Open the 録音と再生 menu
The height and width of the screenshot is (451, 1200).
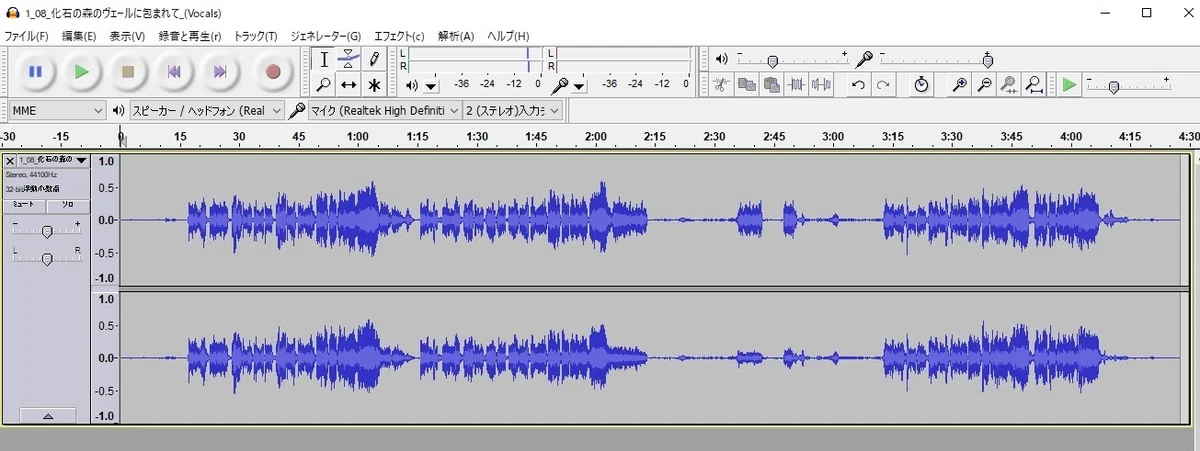pyautogui.click(x=189, y=36)
